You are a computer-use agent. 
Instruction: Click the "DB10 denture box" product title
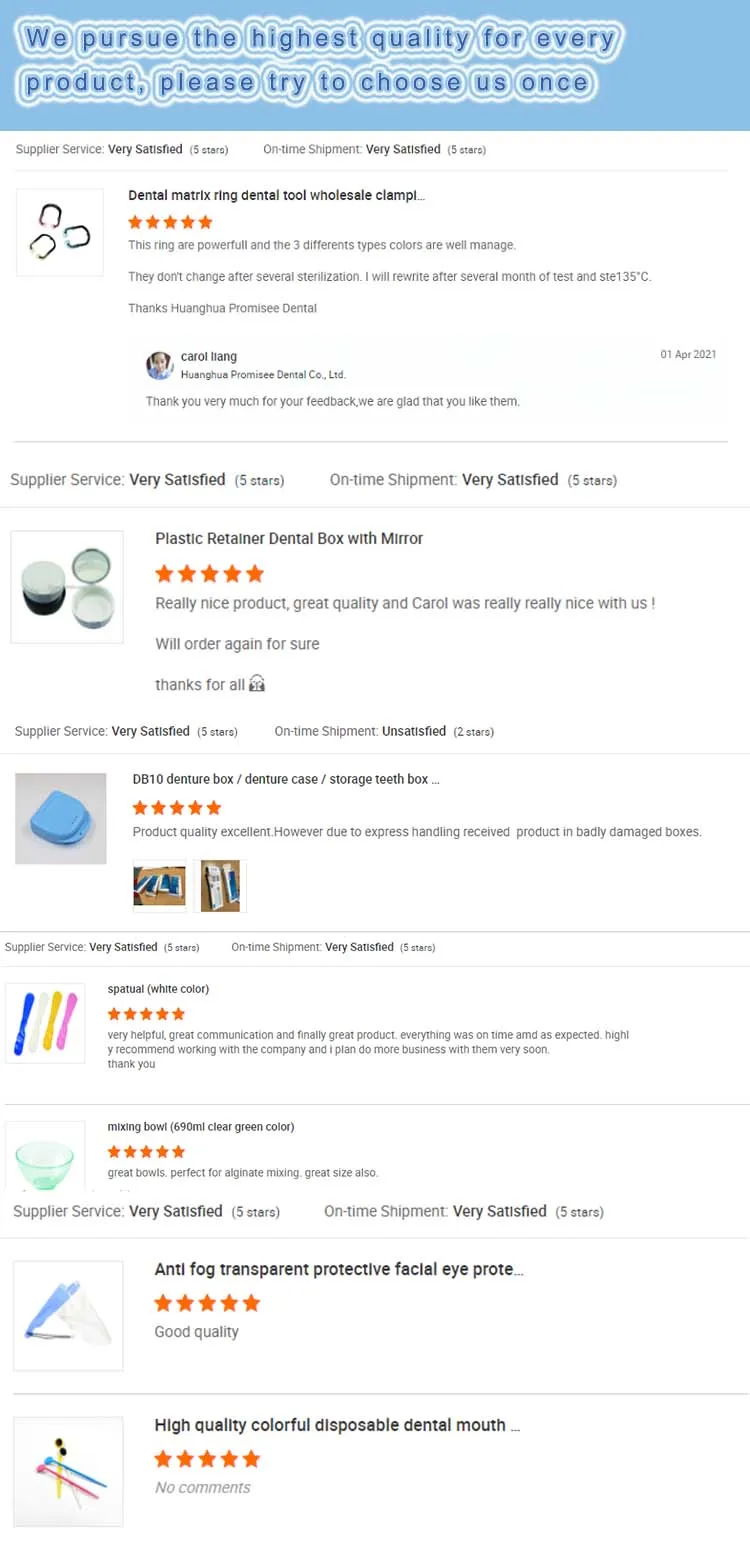coord(286,779)
